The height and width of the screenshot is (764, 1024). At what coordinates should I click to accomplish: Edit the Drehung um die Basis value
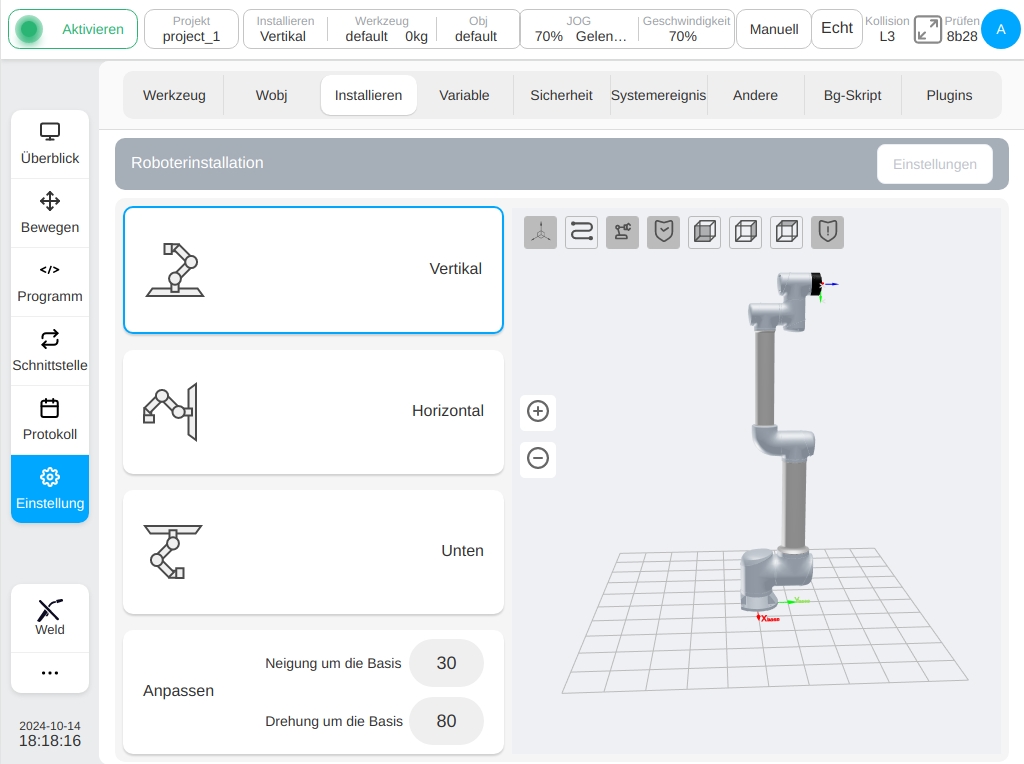(x=447, y=721)
